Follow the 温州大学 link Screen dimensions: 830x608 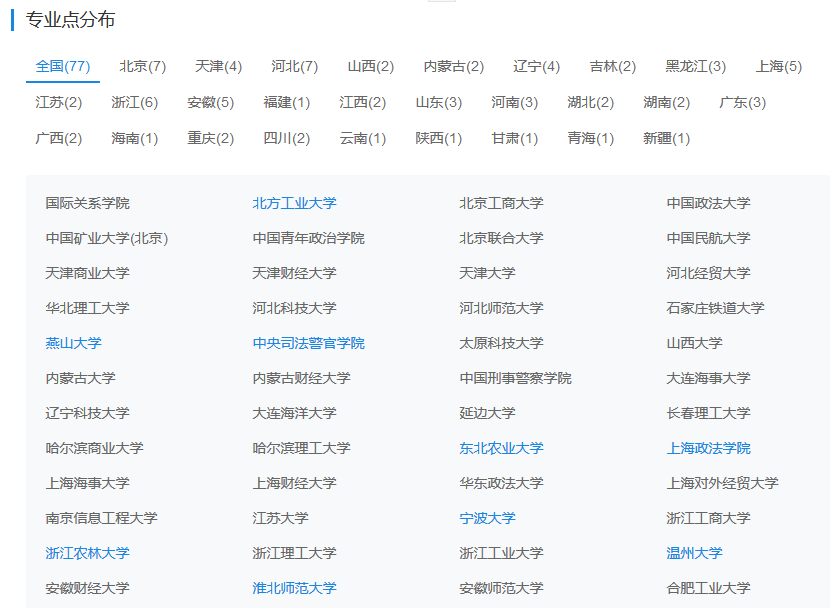click(694, 553)
